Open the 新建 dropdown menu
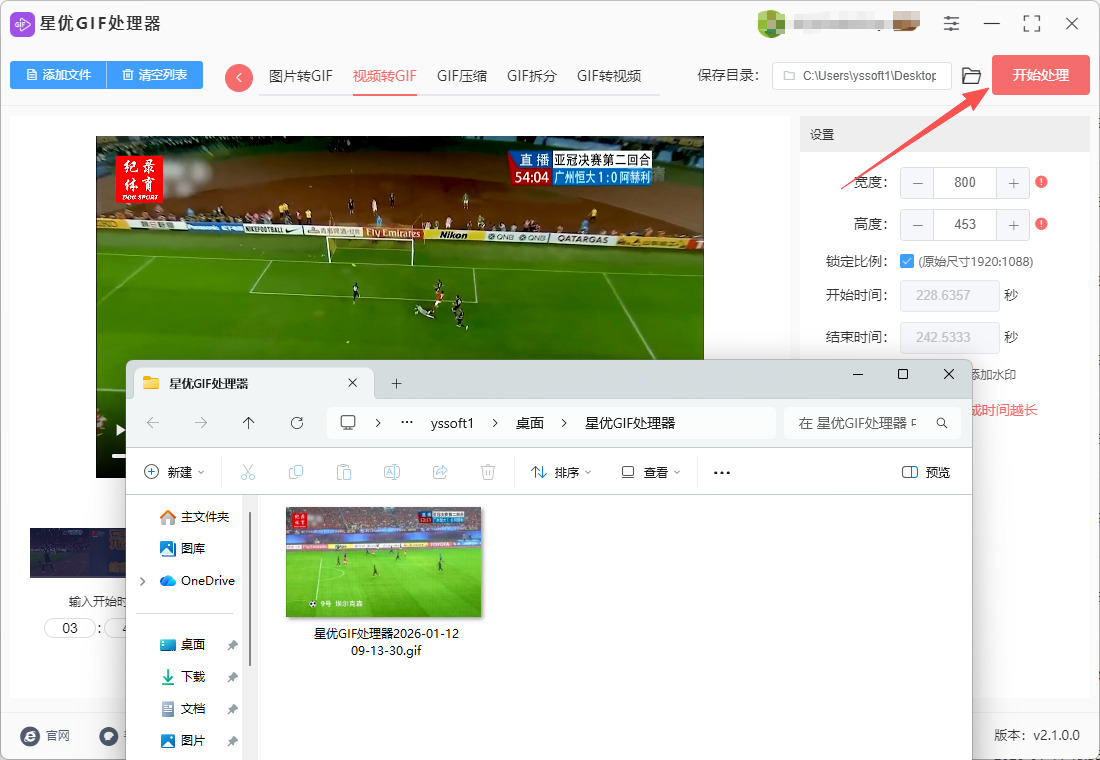Image resolution: width=1100 pixels, height=760 pixels. point(174,472)
